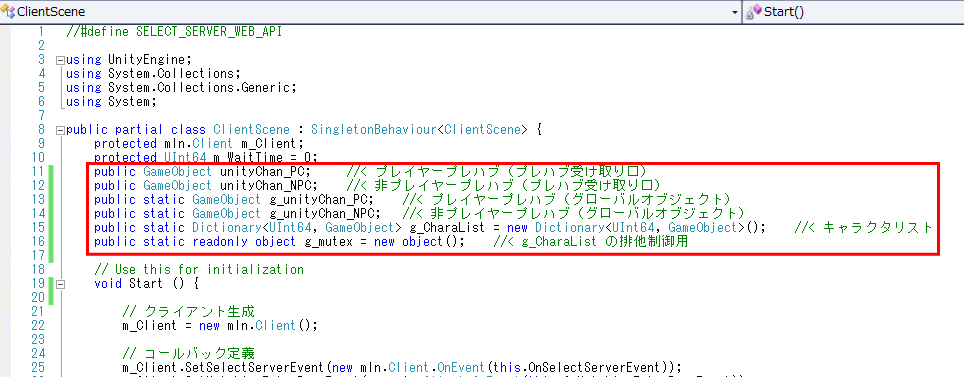Click line number 23 in the gutter
The image size is (964, 377).
tap(38, 340)
